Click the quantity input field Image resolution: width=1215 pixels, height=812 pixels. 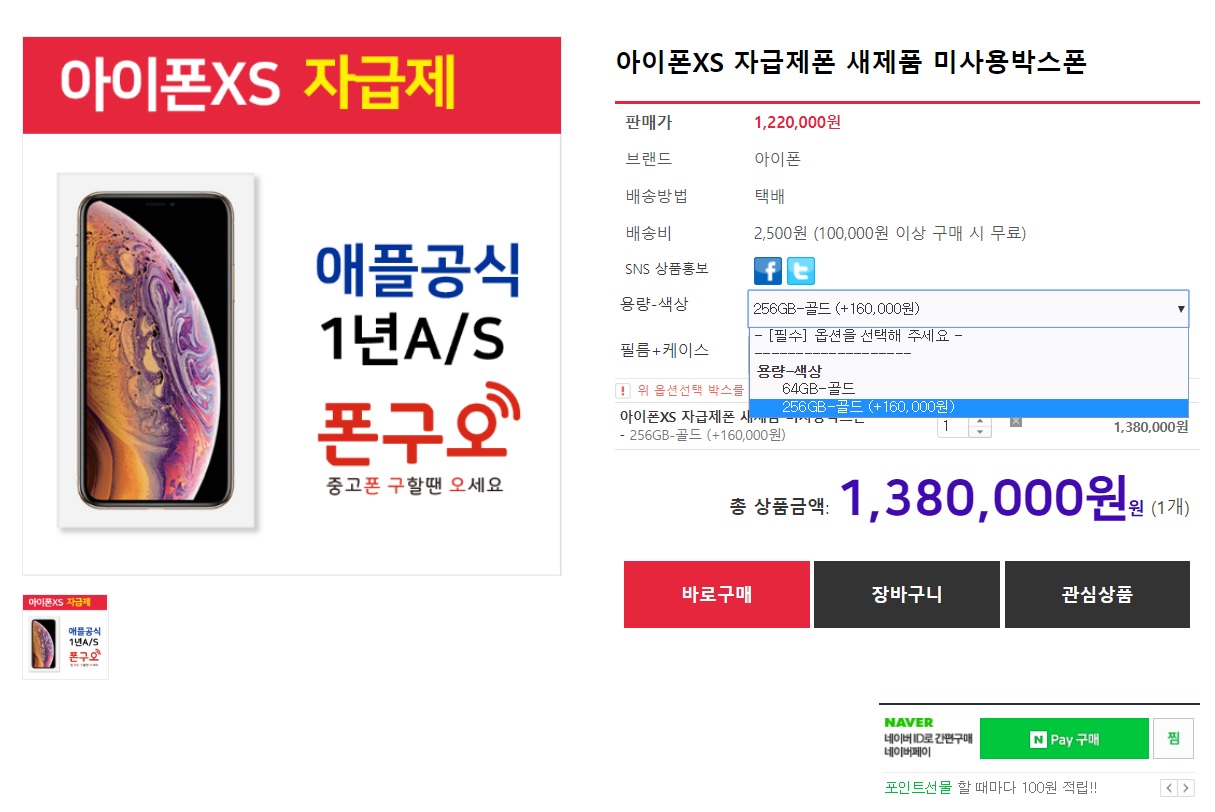pos(954,427)
